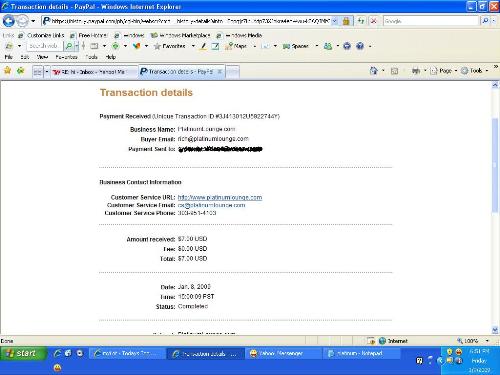Click the toolbar Spaces button
Screen dimensions: 500x375
[296, 46]
